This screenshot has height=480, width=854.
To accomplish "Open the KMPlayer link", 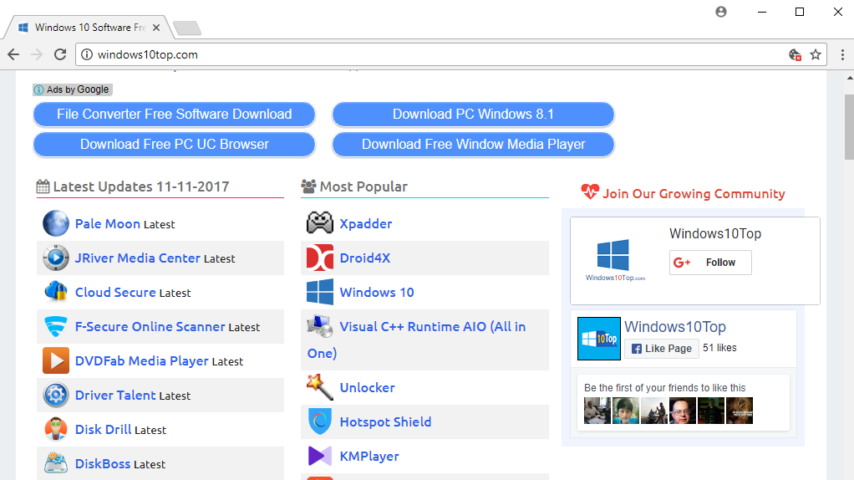I will 369,456.
